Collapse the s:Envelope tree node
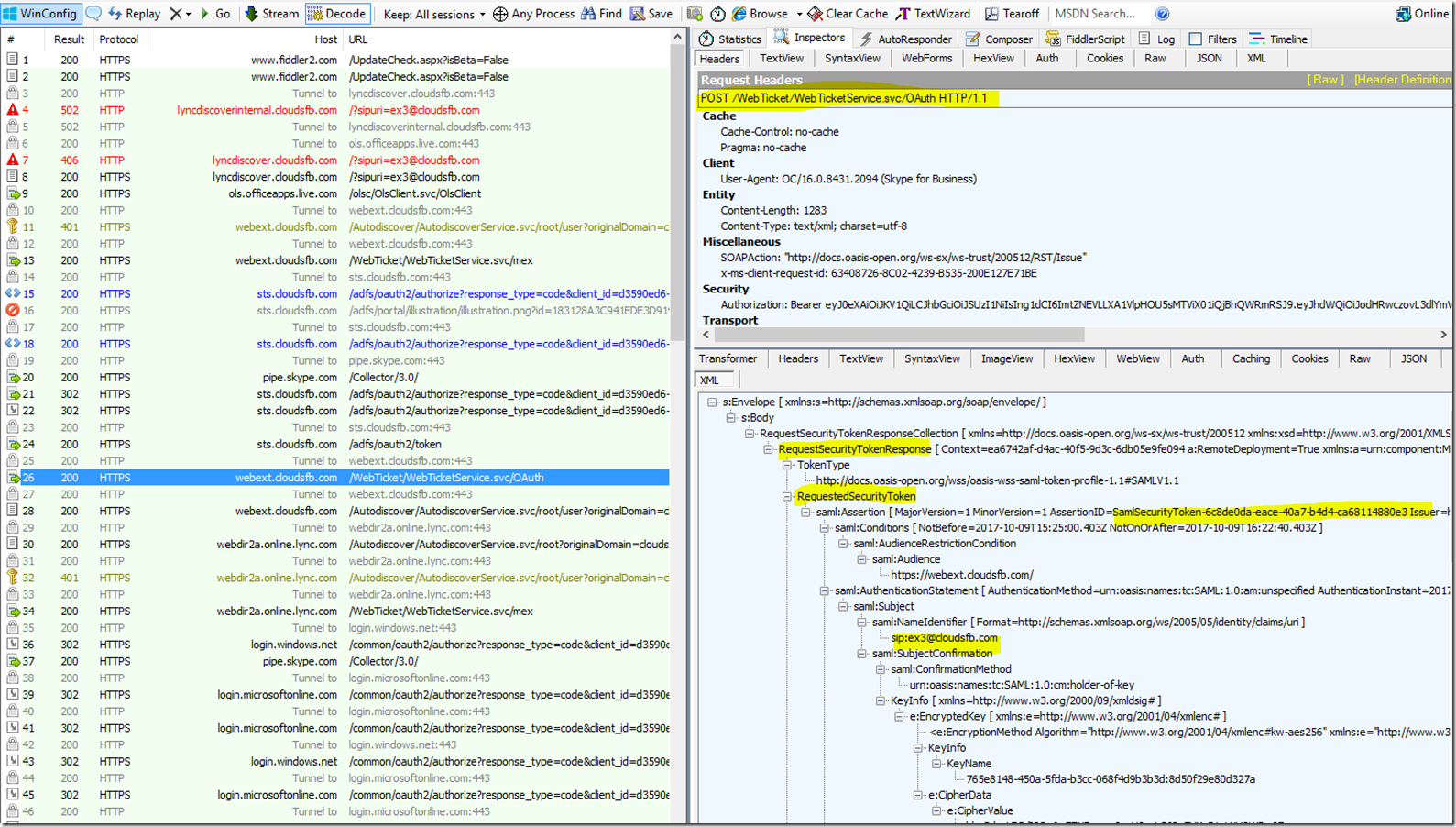The width and height of the screenshot is (1456, 827). [712, 402]
